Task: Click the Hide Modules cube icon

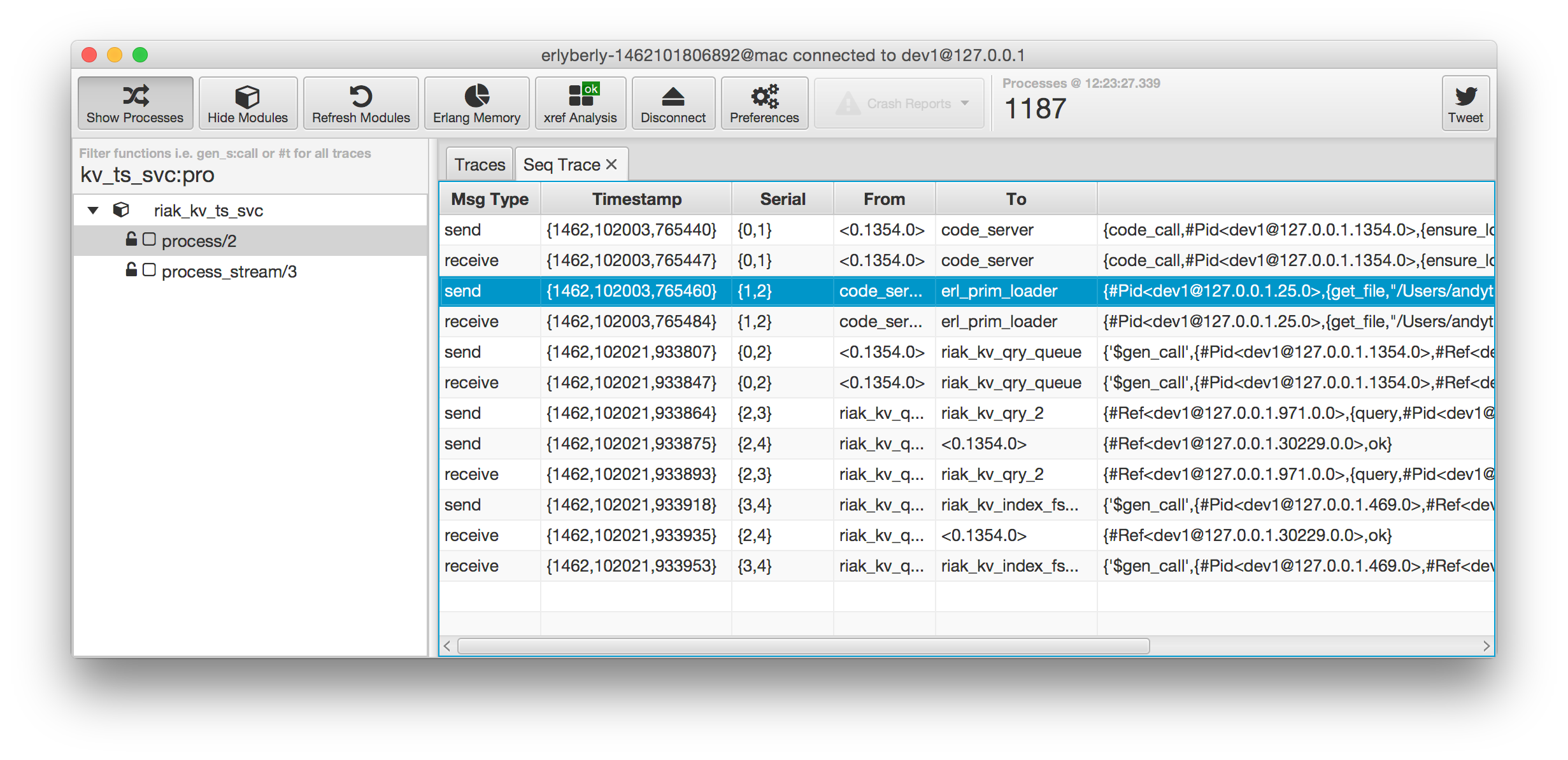Action: 247,96
